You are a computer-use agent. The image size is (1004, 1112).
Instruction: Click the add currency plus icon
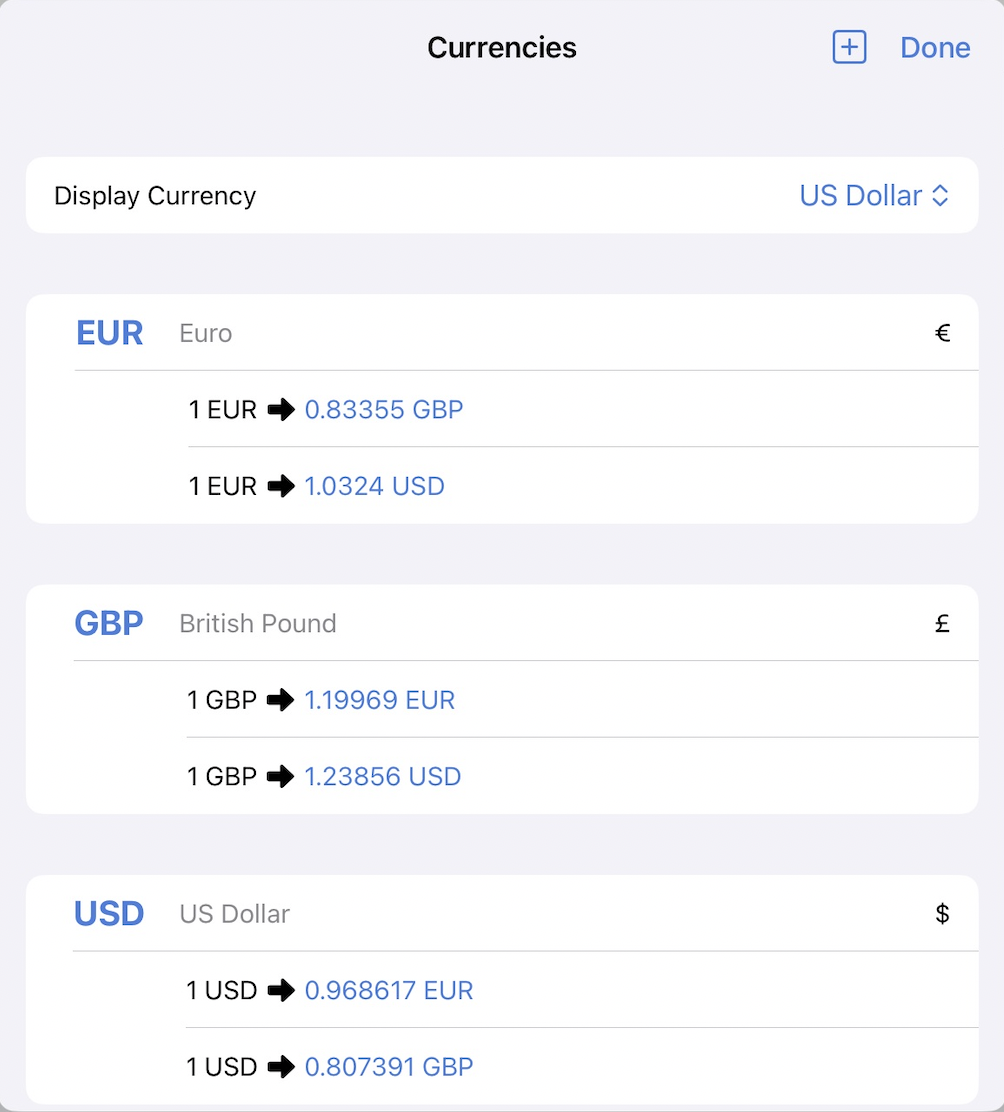[849, 47]
